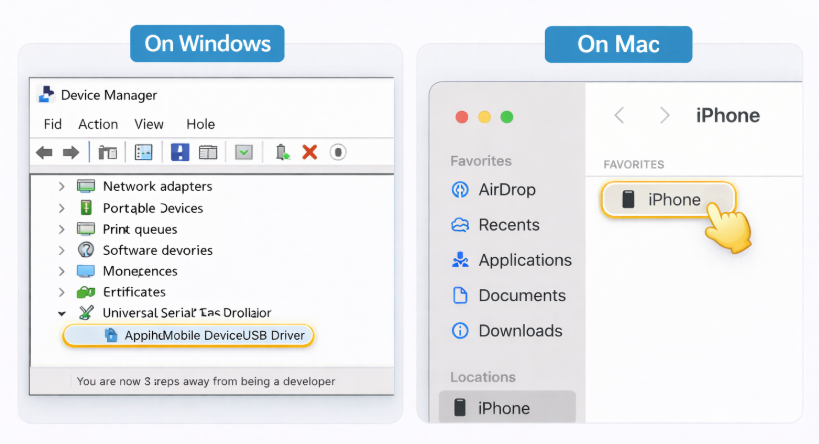Click the red close window dot

point(462,117)
